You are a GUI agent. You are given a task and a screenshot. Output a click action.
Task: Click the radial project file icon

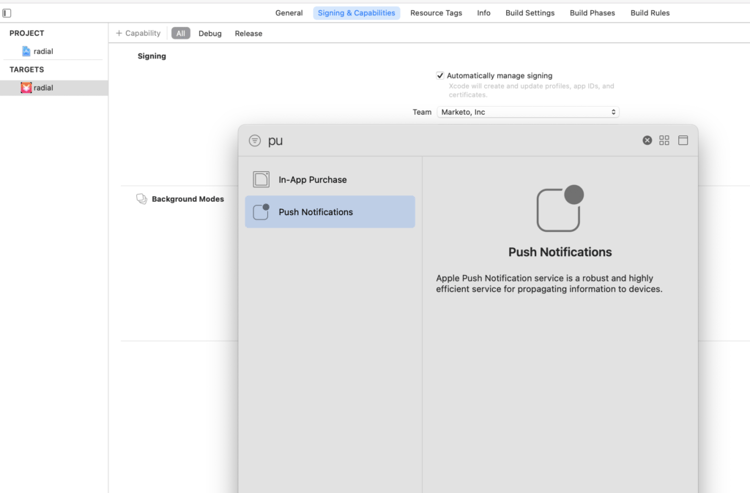click(x=26, y=51)
